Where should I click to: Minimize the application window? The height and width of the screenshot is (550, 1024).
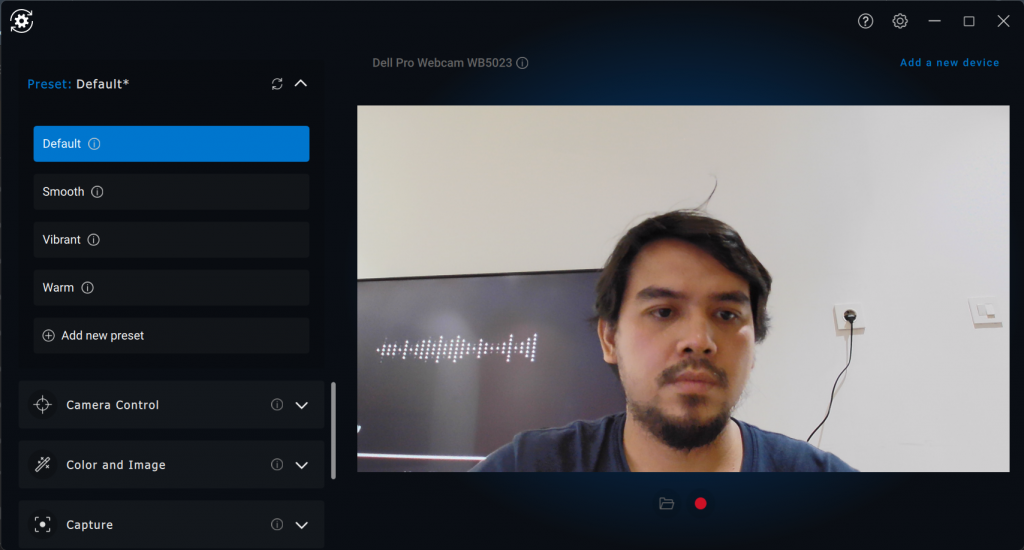[935, 21]
